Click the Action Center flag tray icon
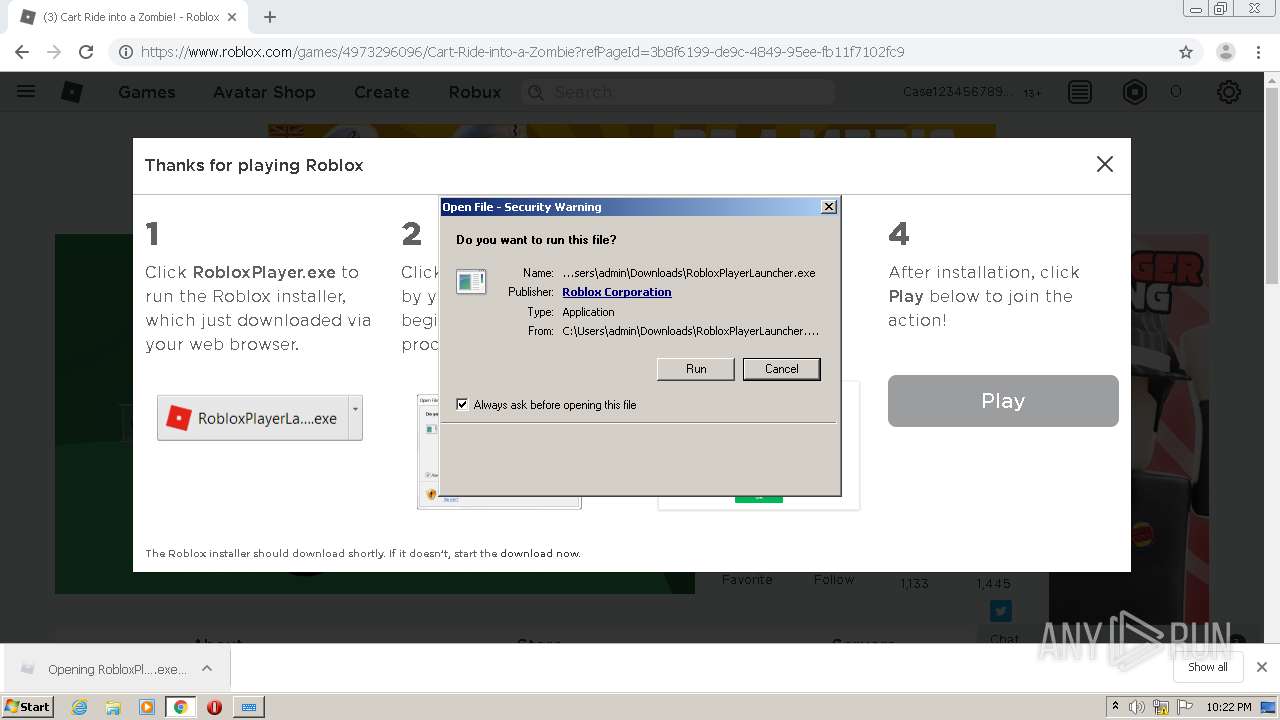 pyautogui.click(x=1186, y=707)
